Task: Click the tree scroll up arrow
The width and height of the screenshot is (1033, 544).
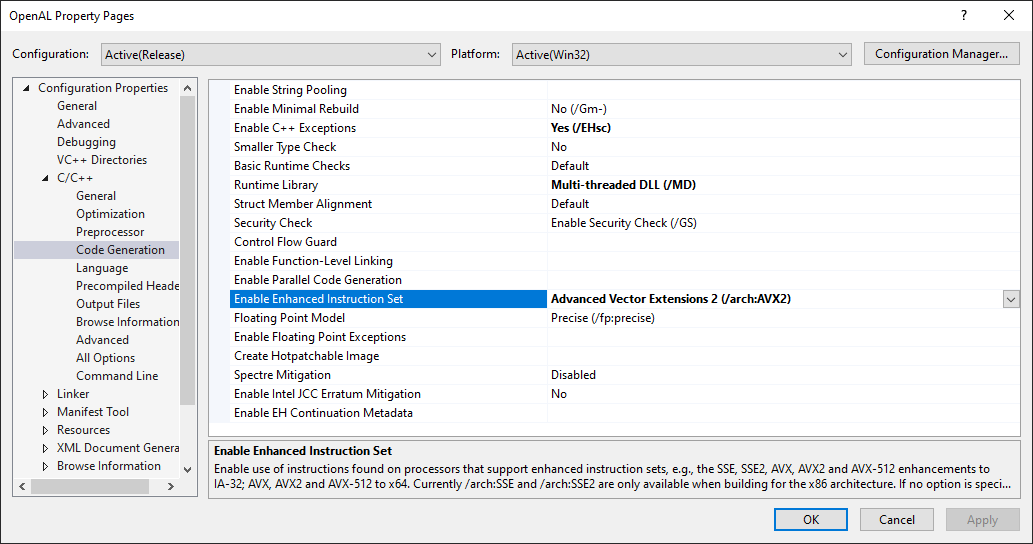Action: [x=187, y=88]
